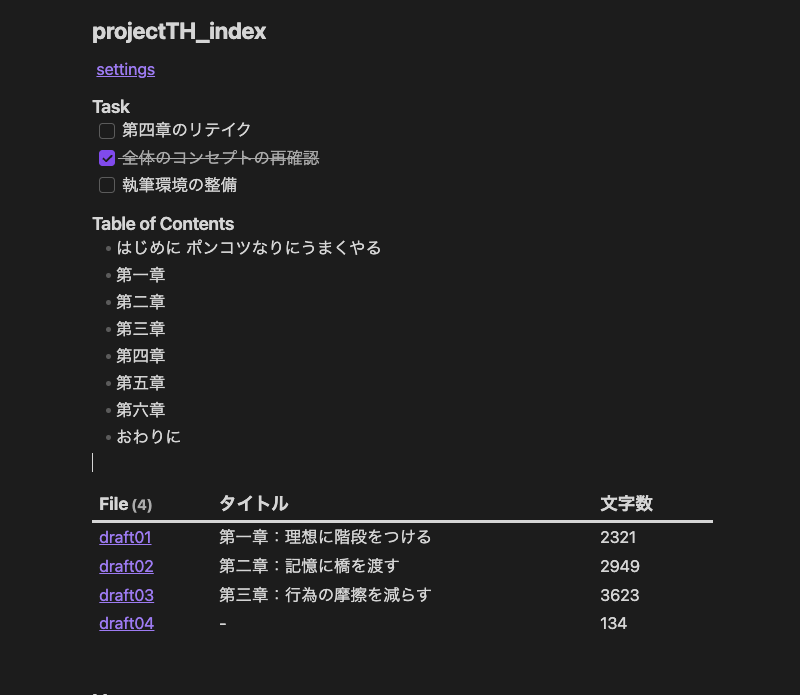Check the 執筆環境の整備 task checkbox

click(x=107, y=185)
